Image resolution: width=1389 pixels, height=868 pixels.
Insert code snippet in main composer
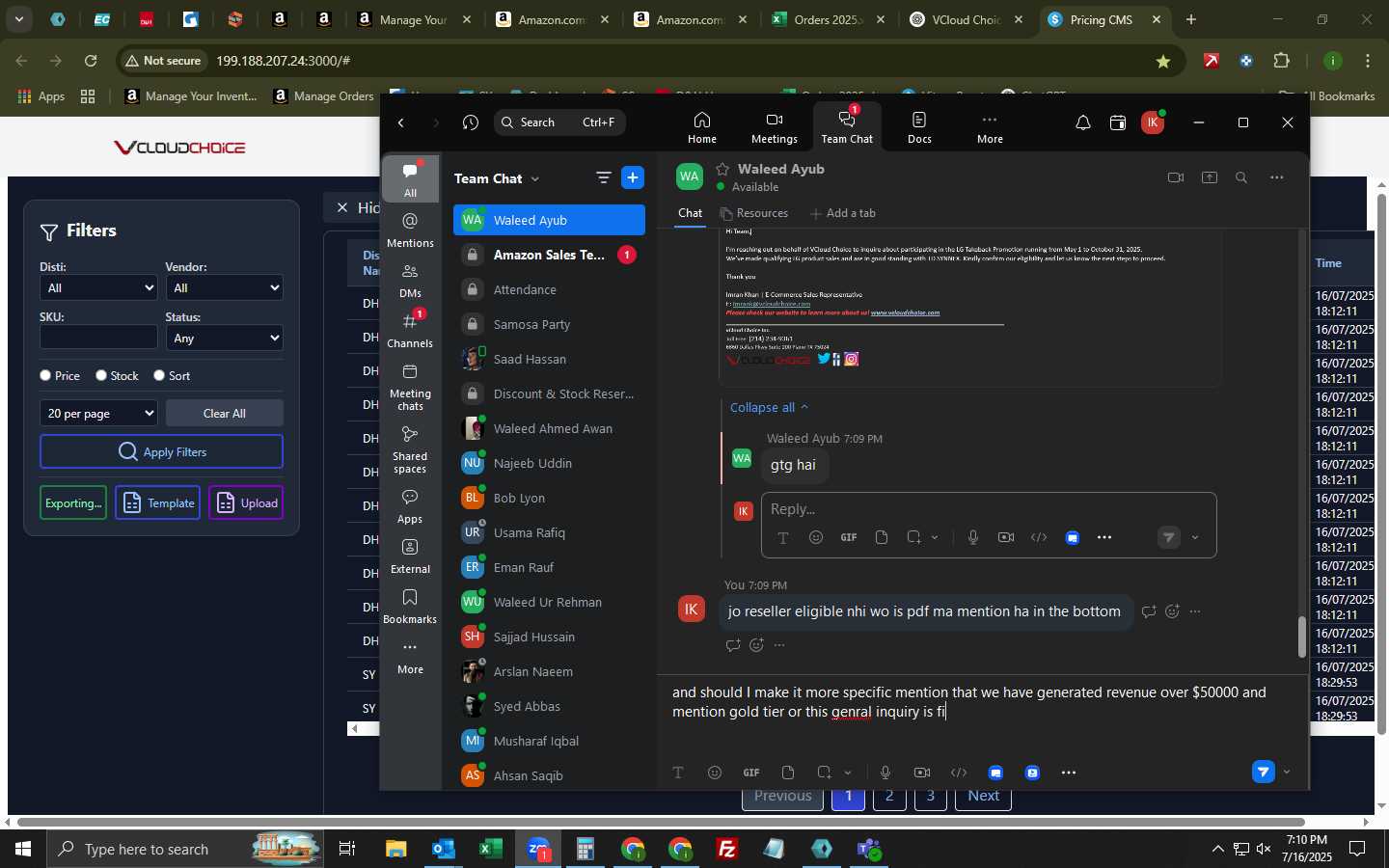pos(959,773)
